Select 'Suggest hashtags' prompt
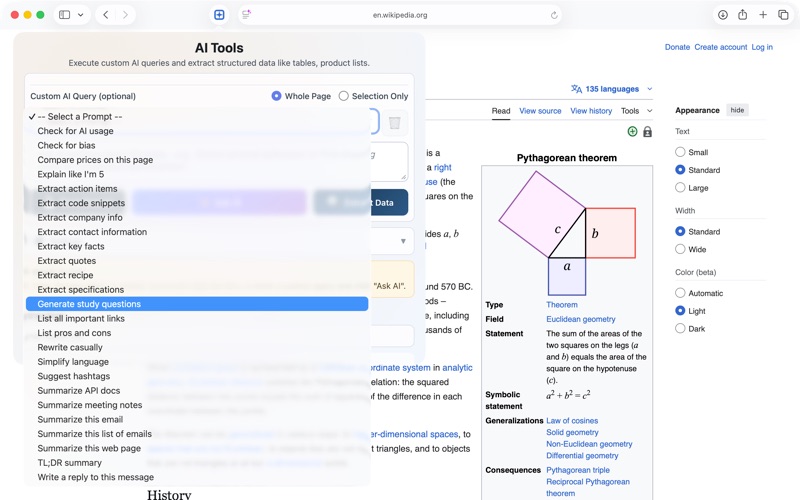Image resolution: width=800 pixels, height=500 pixels. point(197,376)
